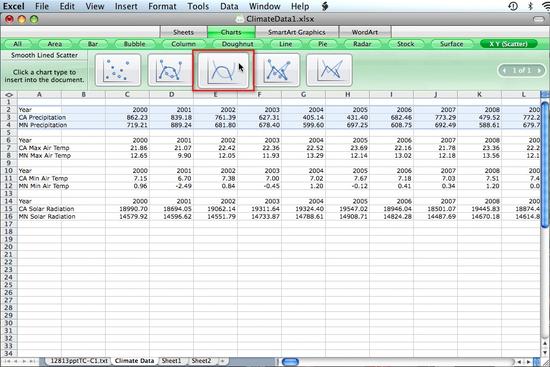The width and height of the screenshot is (550, 367).
Task: Select cell with value 18990.70
Action: click(128, 209)
